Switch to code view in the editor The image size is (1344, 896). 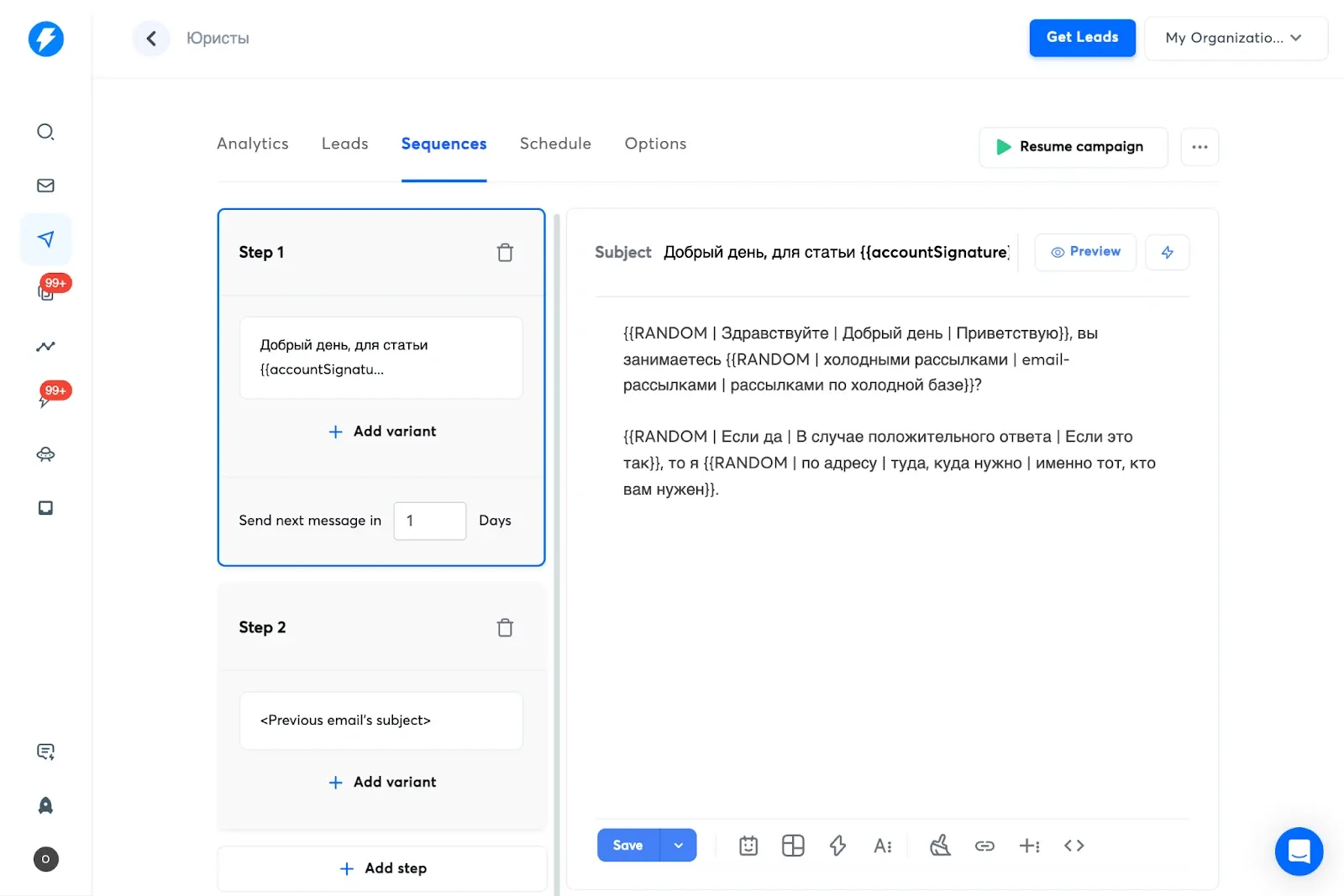pyautogui.click(x=1074, y=846)
